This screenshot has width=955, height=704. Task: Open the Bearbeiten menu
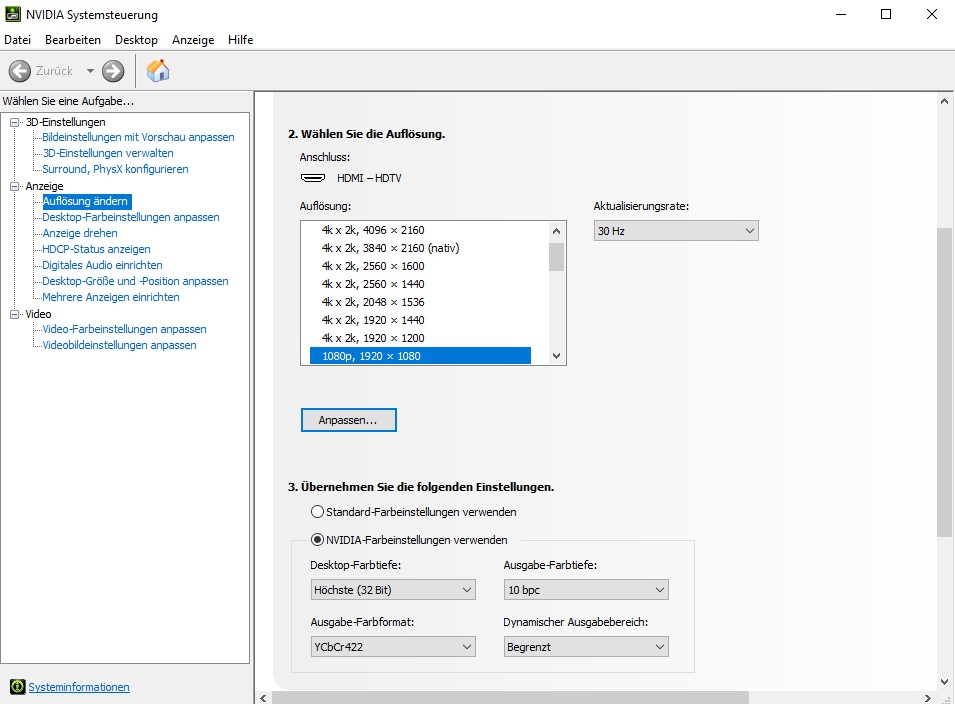(x=72, y=40)
